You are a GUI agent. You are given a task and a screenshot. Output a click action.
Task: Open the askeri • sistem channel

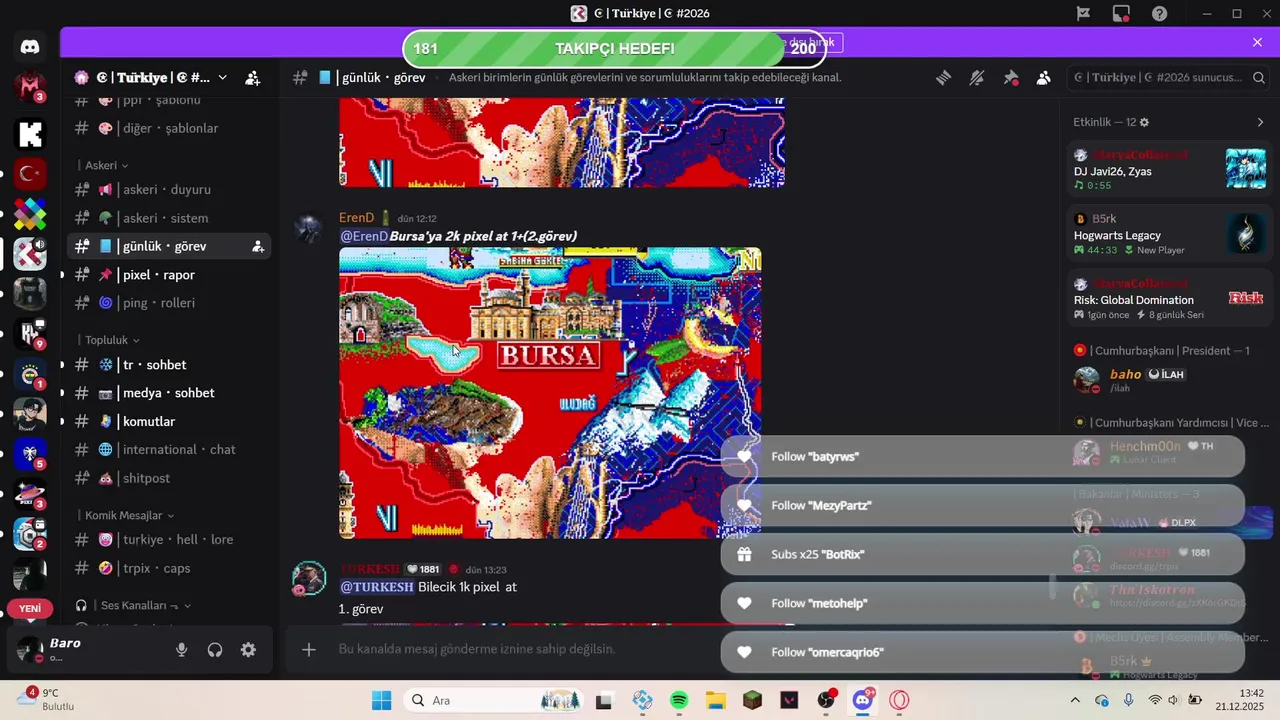click(x=168, y=218)
